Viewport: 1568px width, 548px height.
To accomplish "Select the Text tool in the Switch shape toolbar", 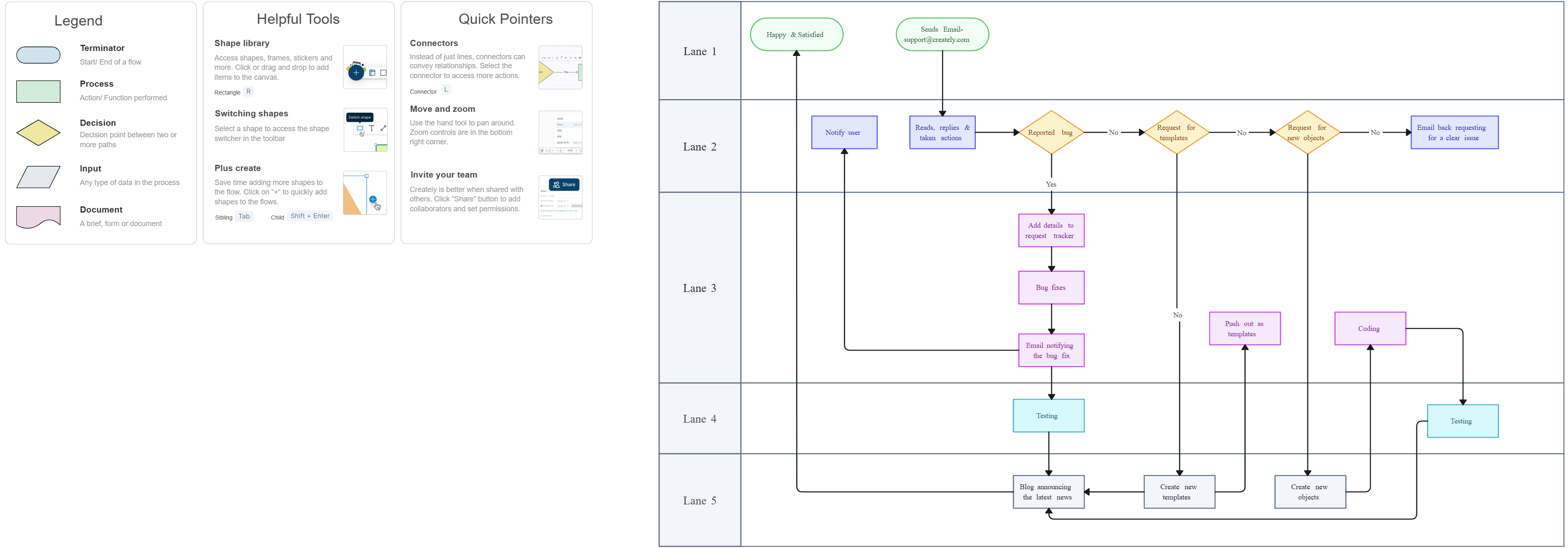I will (372, 128).
